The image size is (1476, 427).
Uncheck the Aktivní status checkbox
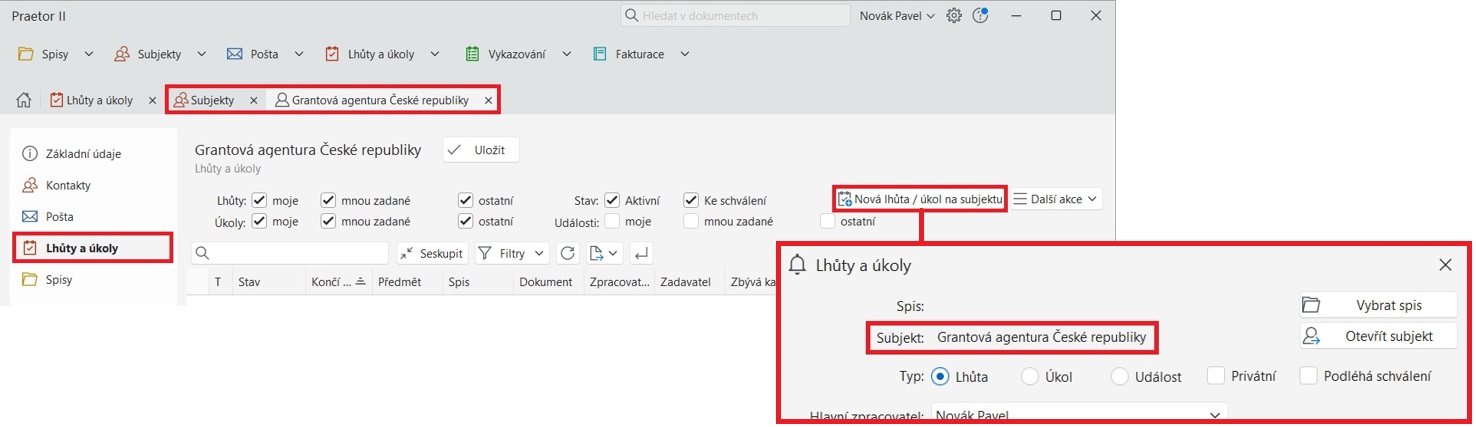pos(613,201)
